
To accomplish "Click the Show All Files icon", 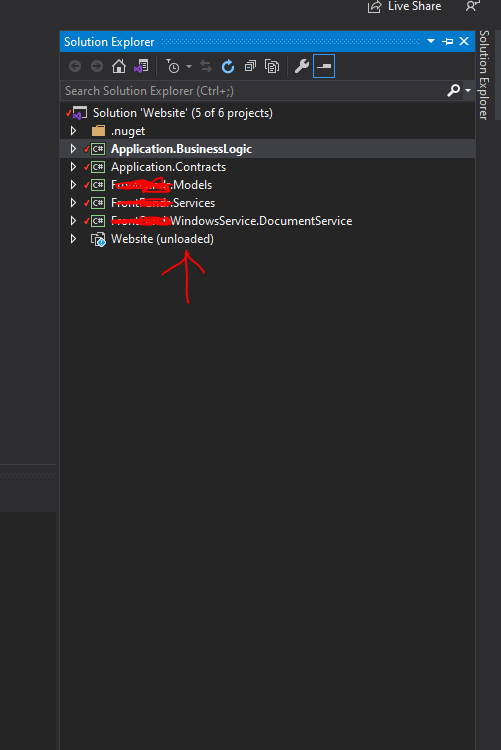I will coord(272,66).
